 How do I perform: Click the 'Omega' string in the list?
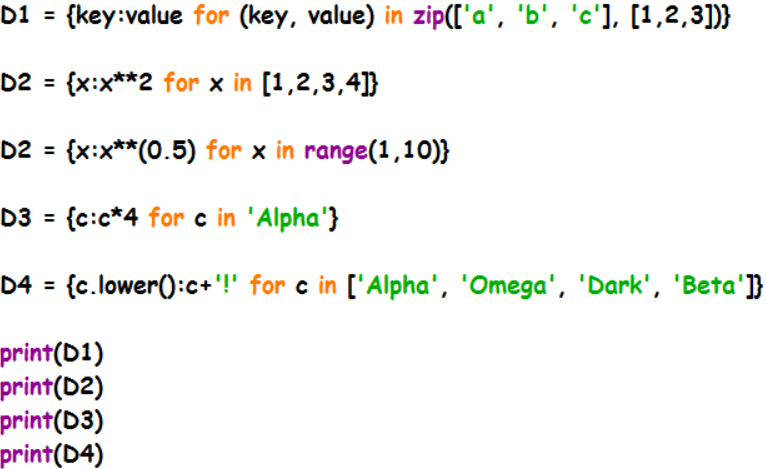click(508, 286)
